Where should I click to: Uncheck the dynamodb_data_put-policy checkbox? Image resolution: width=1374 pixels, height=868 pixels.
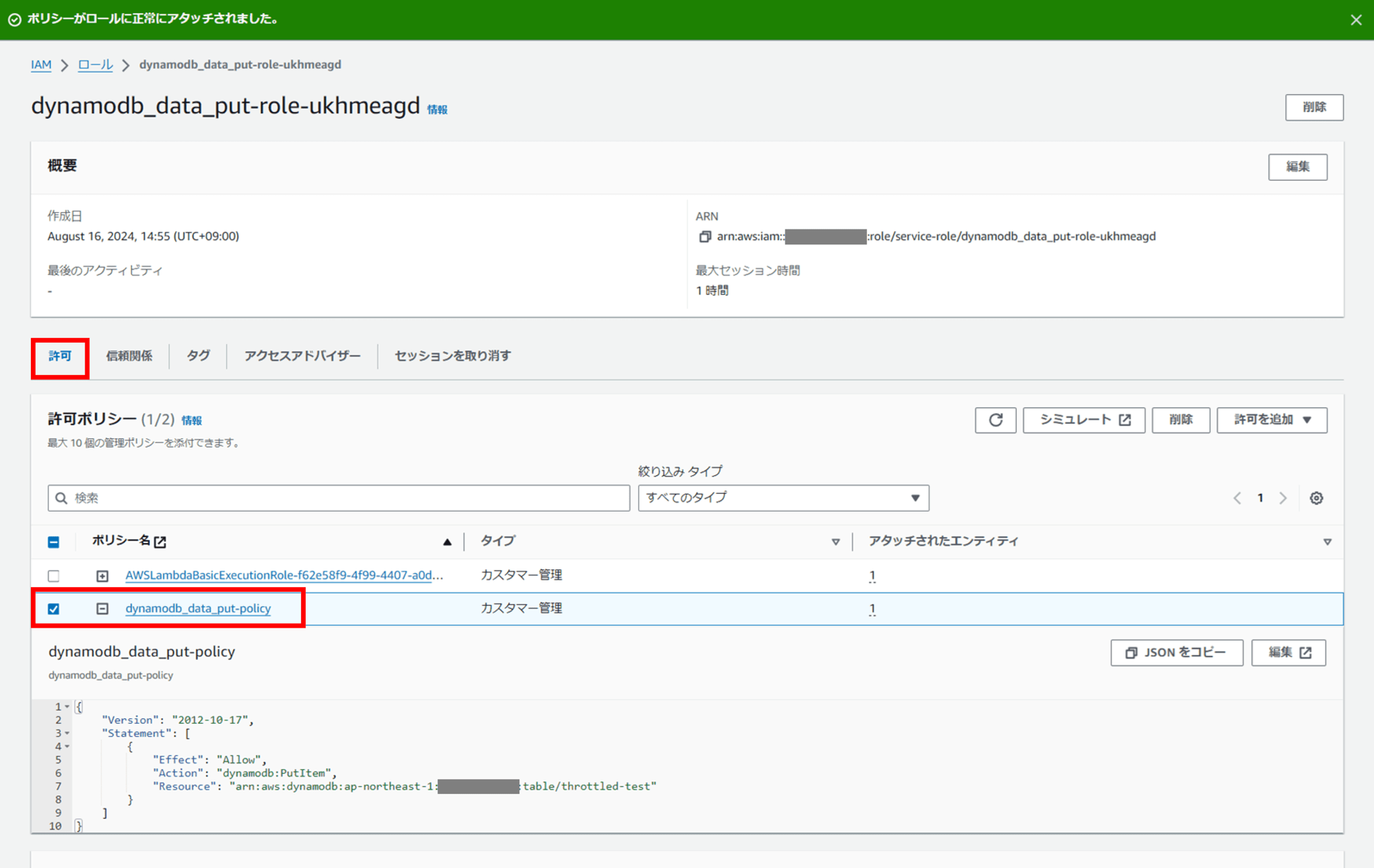click(54, 608)
